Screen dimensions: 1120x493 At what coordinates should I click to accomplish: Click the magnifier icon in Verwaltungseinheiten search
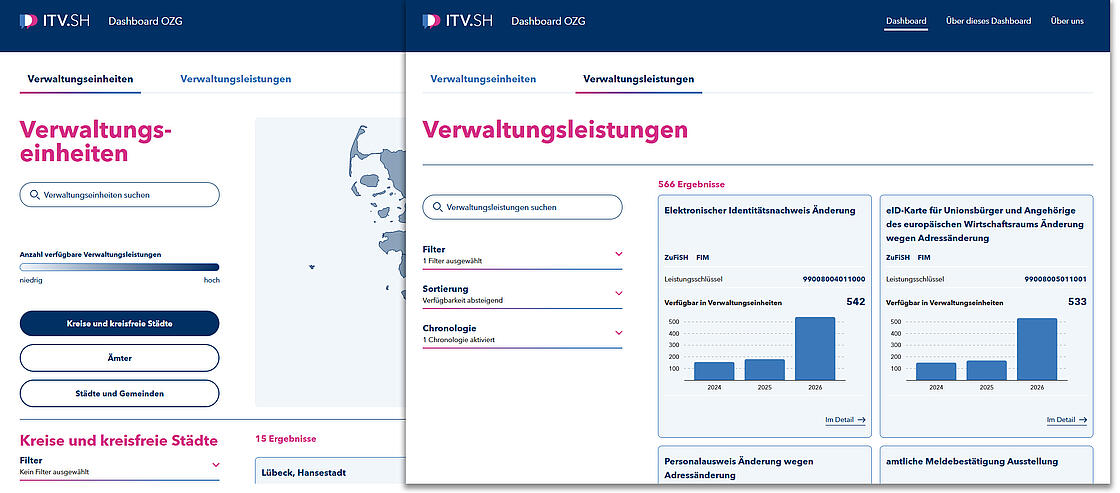click(34, 194)
